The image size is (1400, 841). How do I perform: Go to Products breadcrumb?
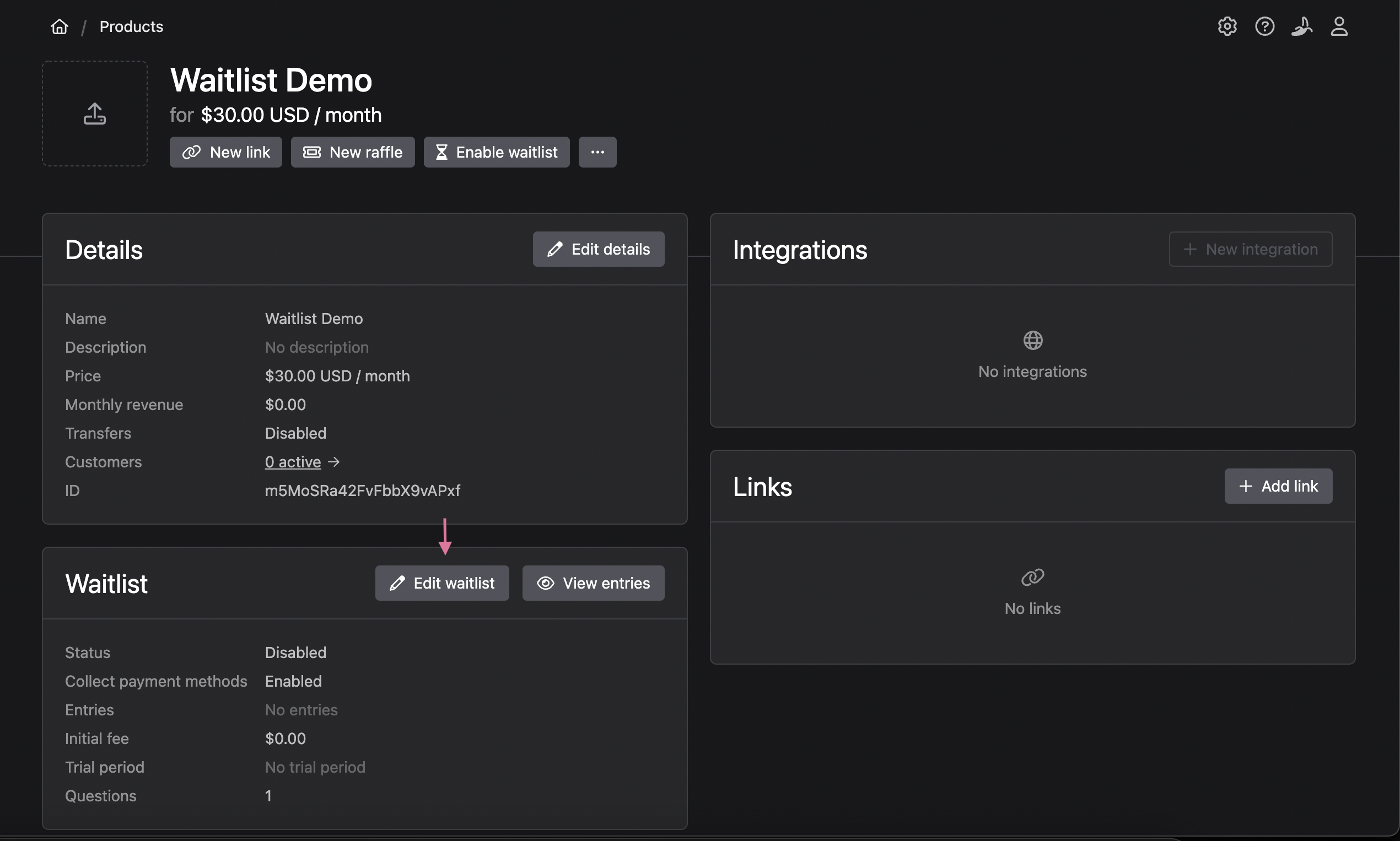[131, 26]
